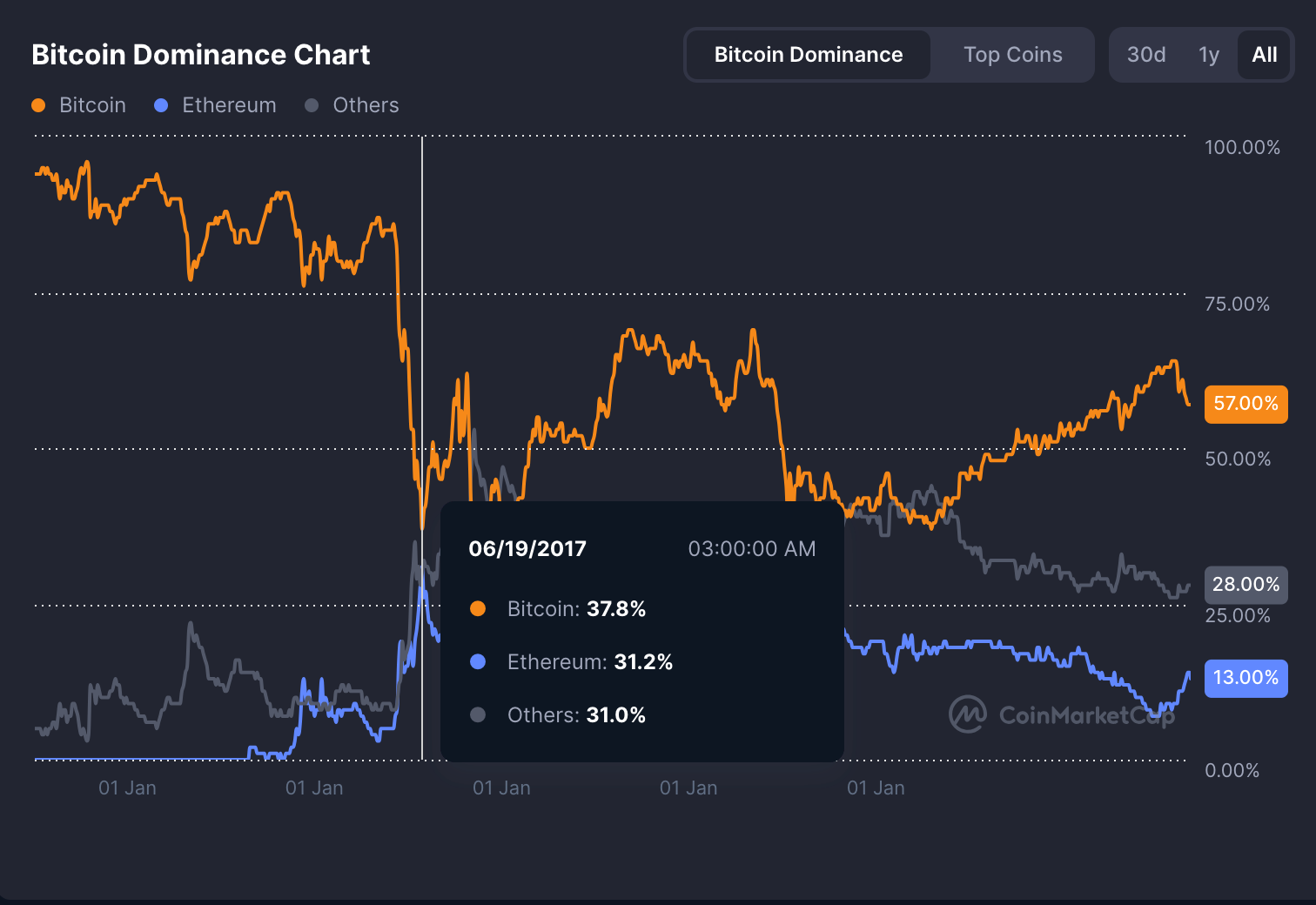Click the blue Ethereum legend dot
This screenshot has width=1316, height=905.
(x=160, y=104)
